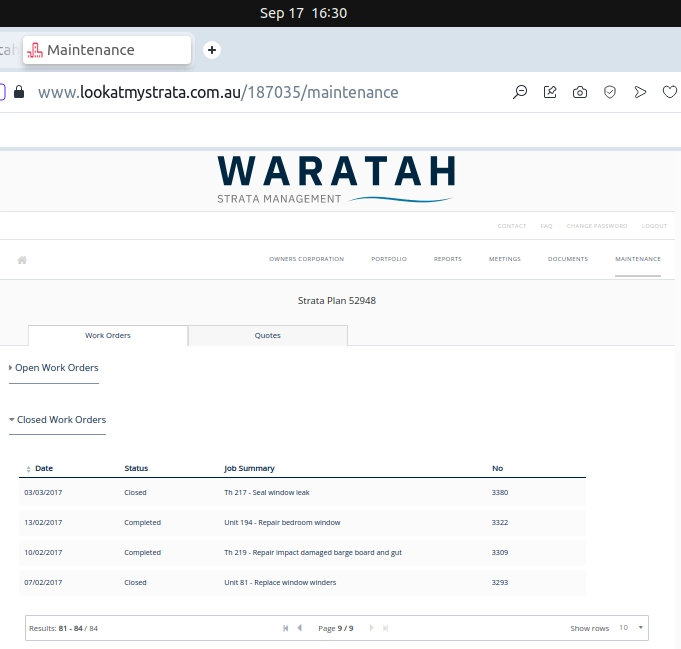Click Change Password link

pyautogui.click(x=597, y=226)
